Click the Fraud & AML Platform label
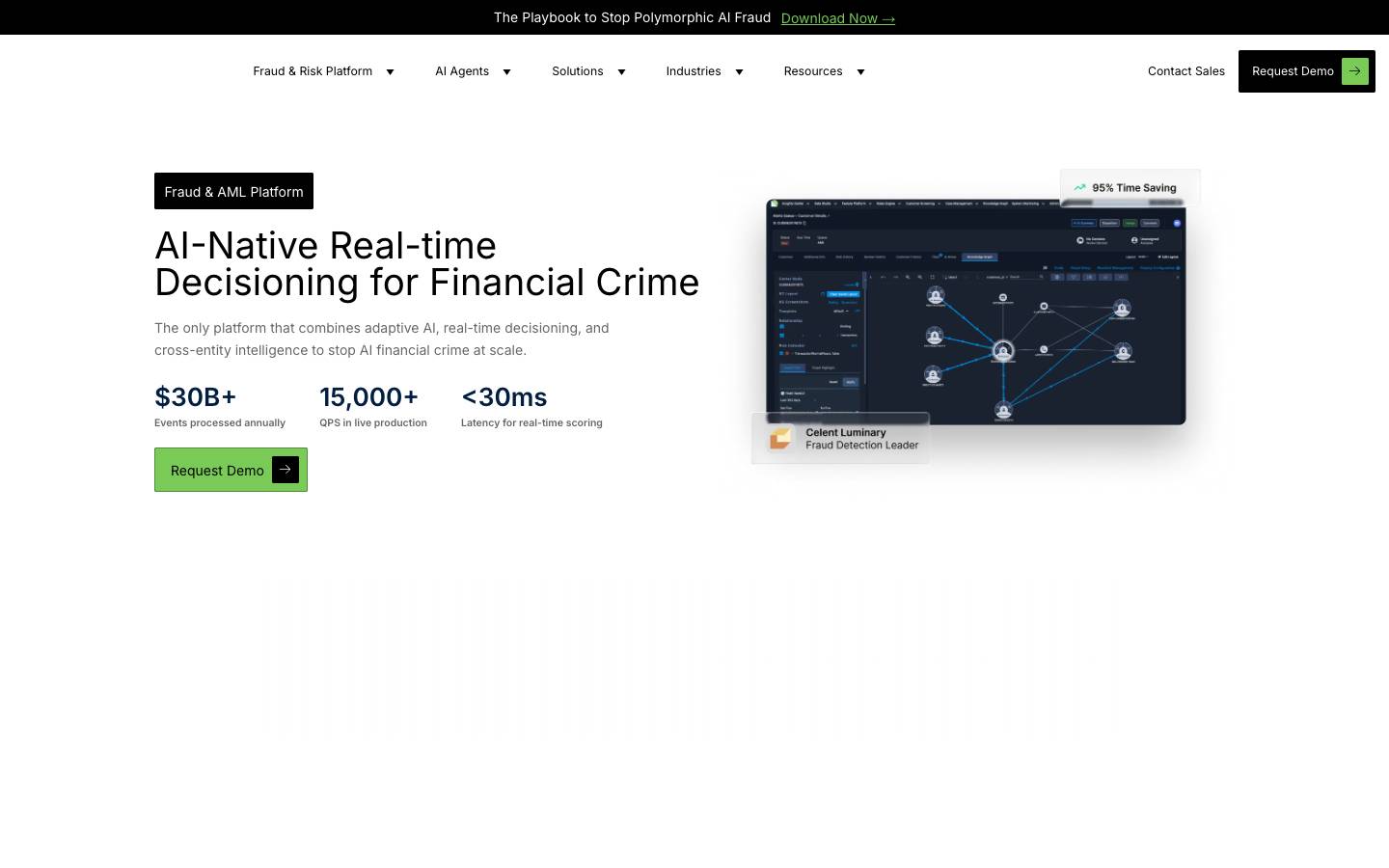1389x868 pixels. pos(233,191)
